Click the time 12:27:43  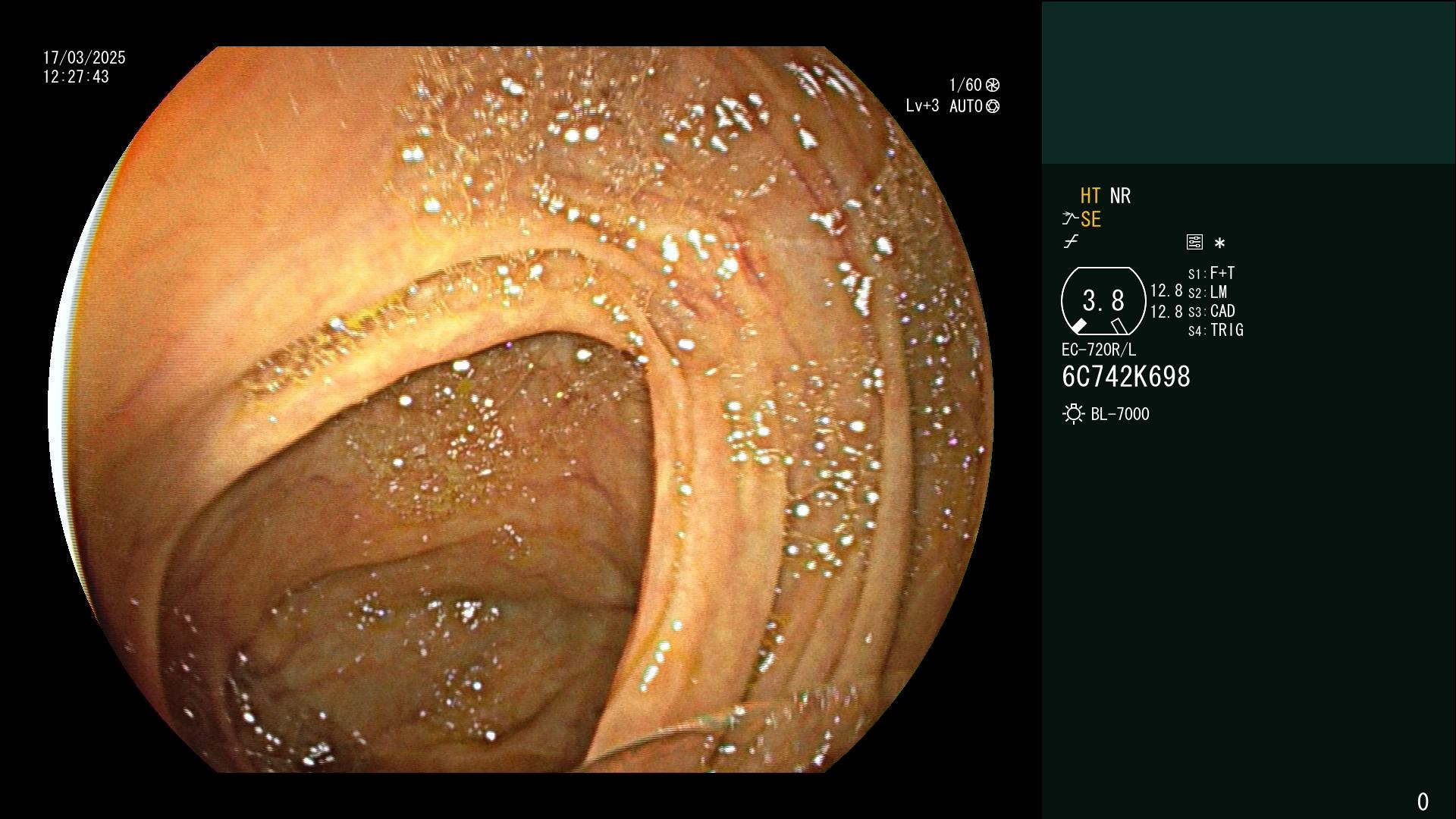76,77
